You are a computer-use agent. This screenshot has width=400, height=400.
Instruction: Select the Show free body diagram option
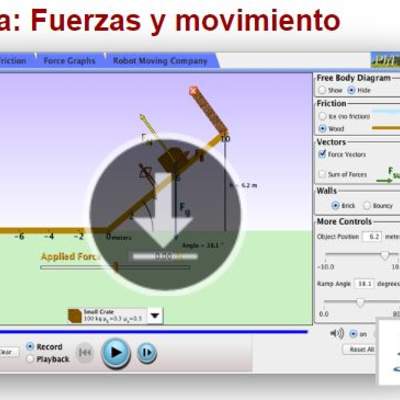tap(322, 90)
